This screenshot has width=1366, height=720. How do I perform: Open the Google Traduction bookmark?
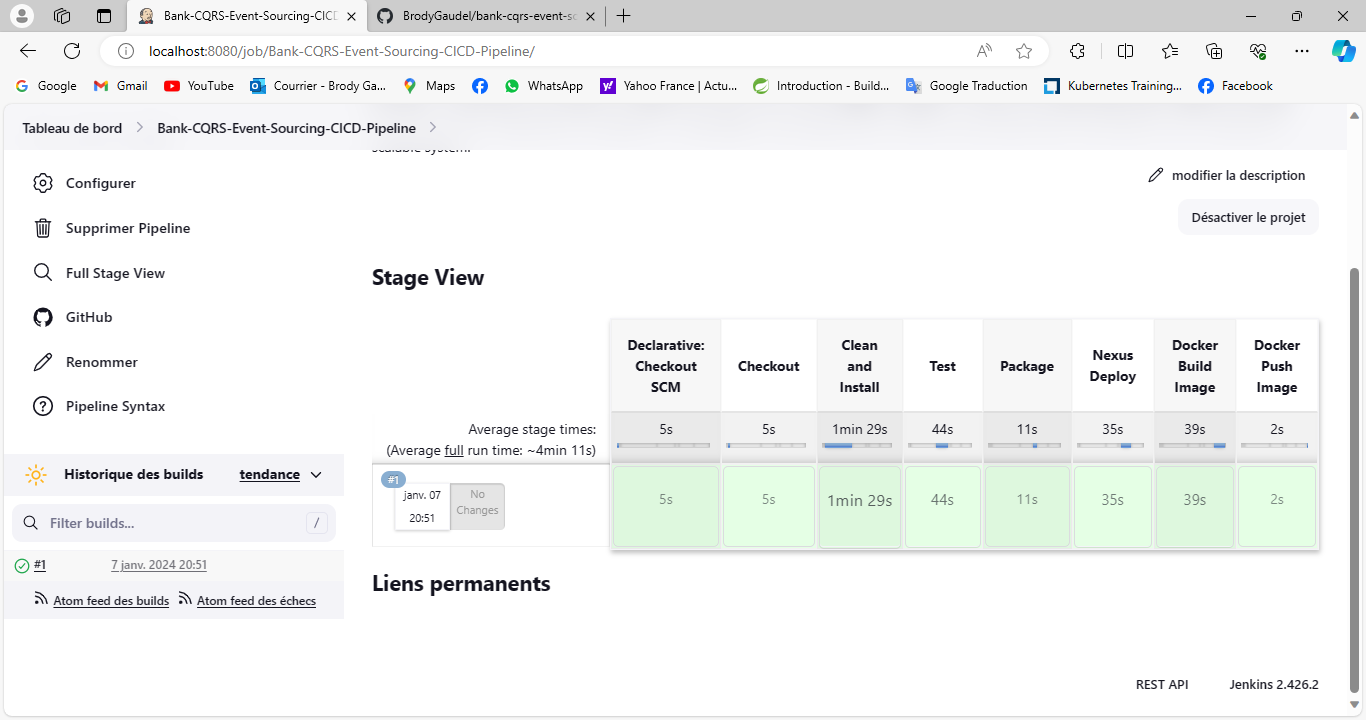966,86
